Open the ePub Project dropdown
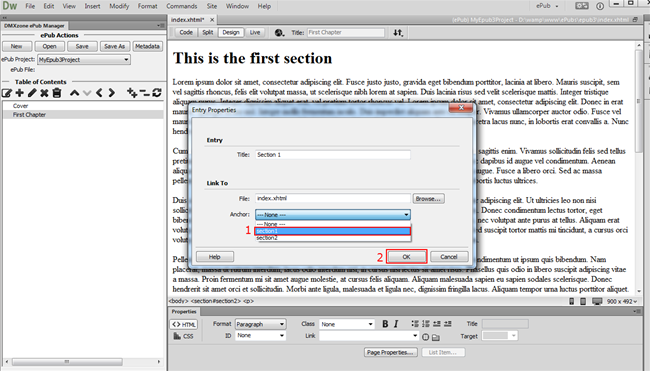 click(84, 60)
